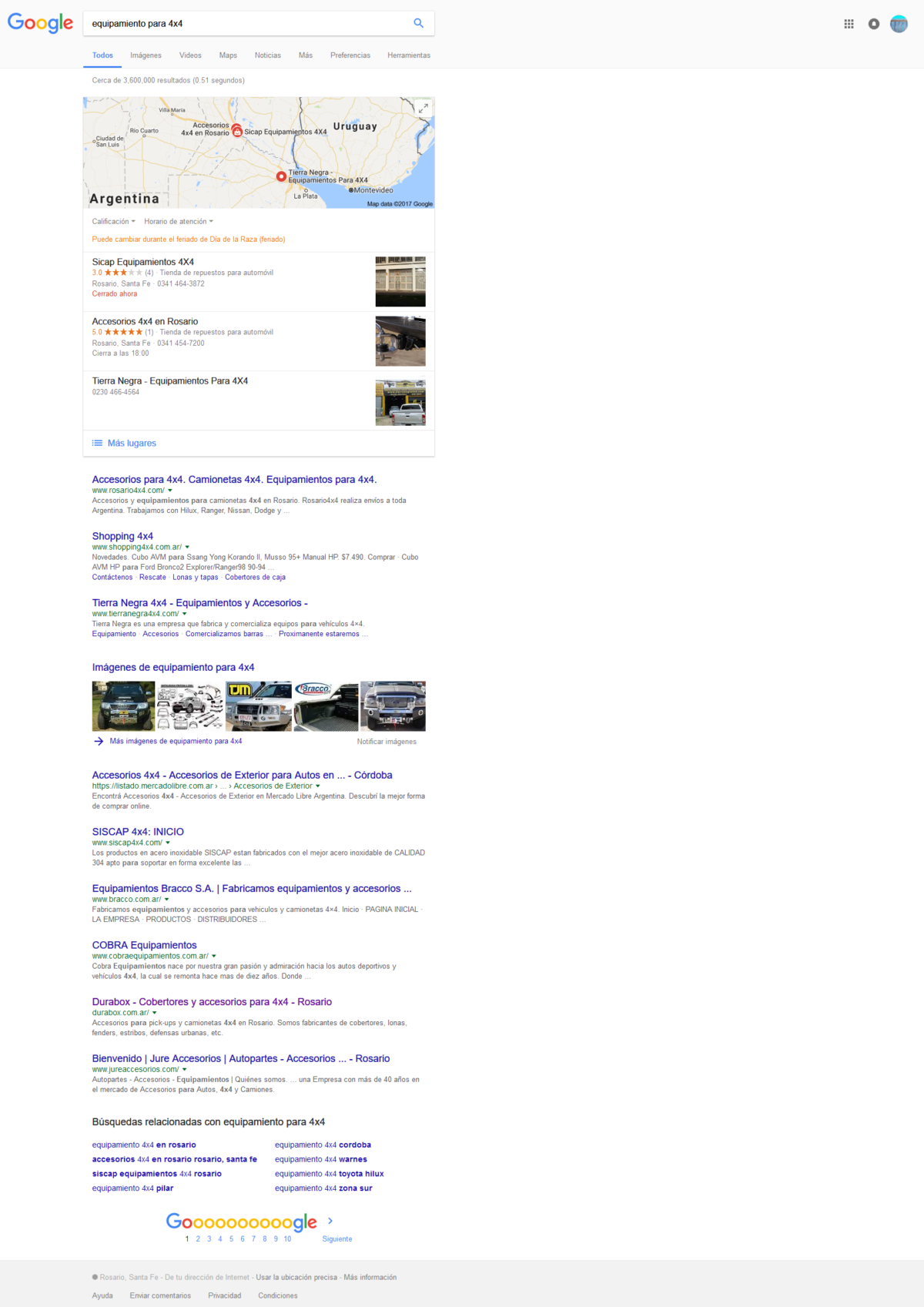Expand the durabox.com.ar result options arrow
924x1307 pixels.
coord(155,1013)
